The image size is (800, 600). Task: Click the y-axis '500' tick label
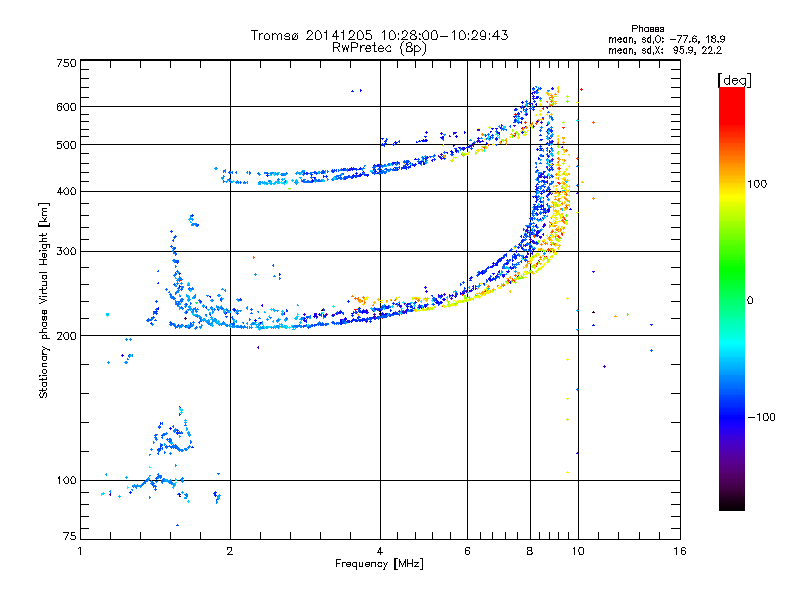click(66, 145)
